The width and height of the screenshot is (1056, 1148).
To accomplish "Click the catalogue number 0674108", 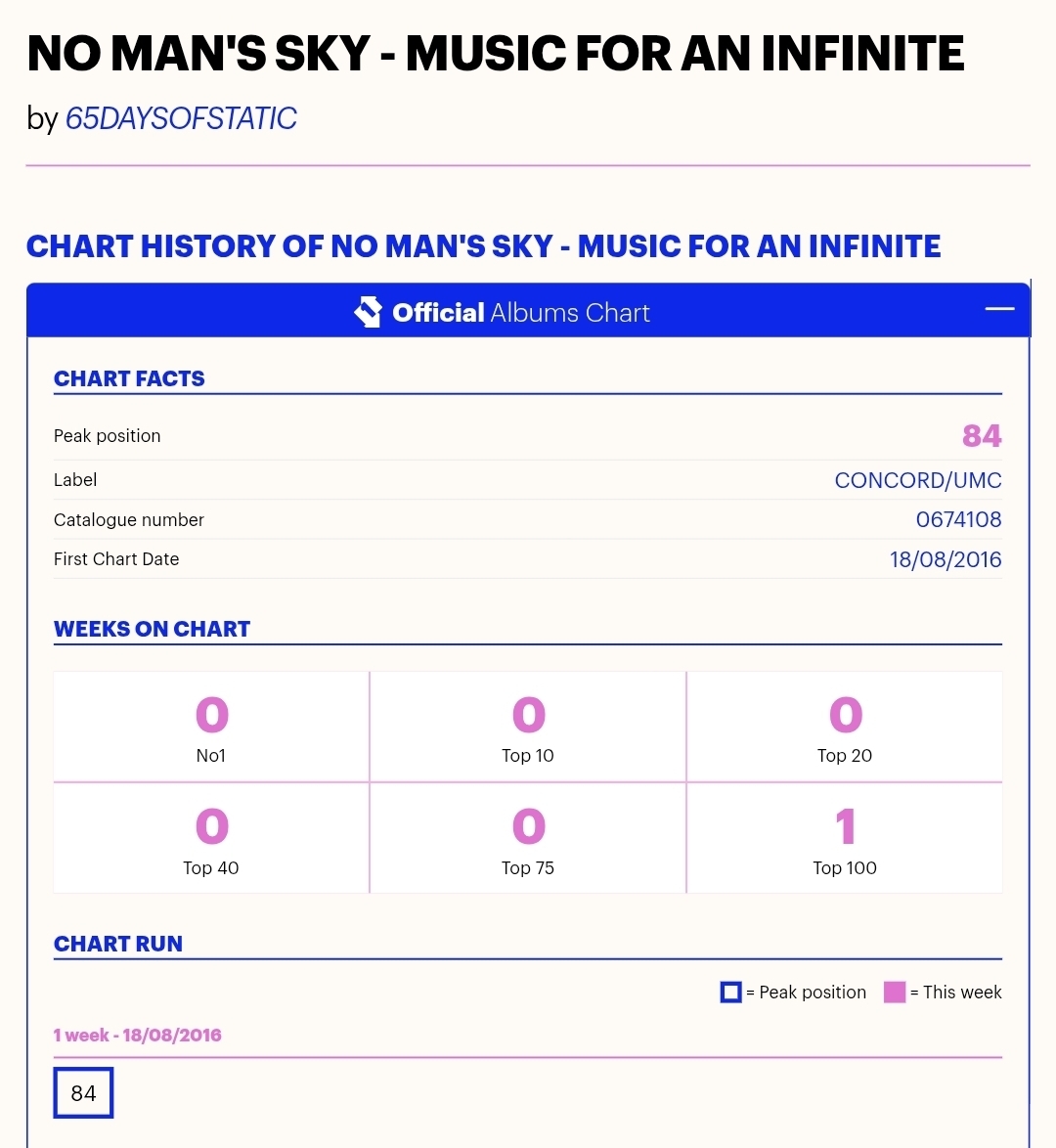I will click(958, 519).
